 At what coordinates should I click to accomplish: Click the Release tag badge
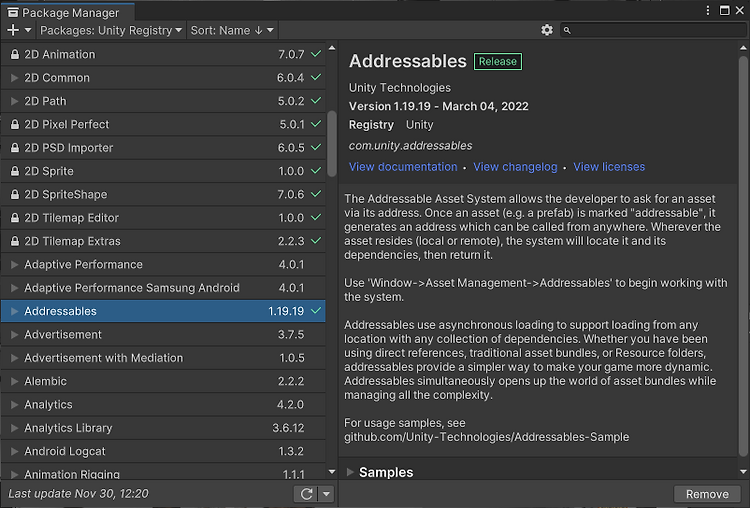point(497,61)
